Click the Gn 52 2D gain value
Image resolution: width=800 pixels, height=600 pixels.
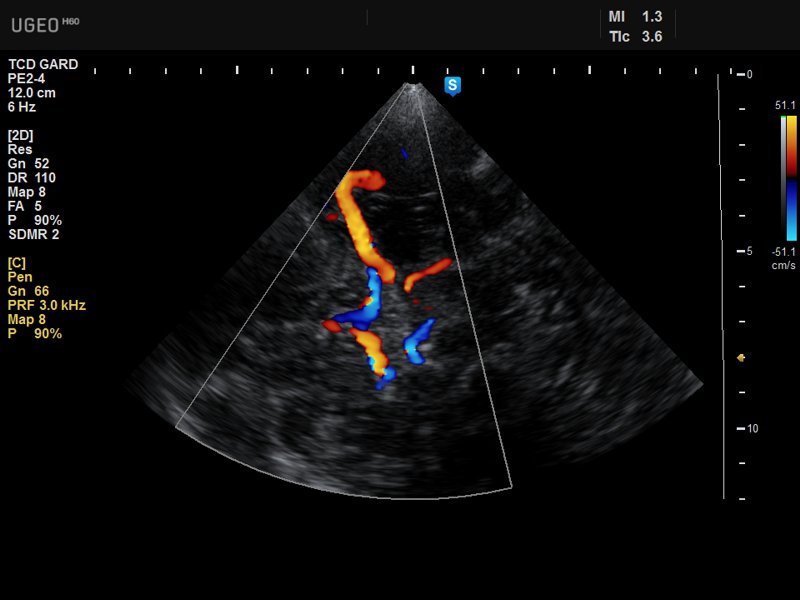pos(28,163)
